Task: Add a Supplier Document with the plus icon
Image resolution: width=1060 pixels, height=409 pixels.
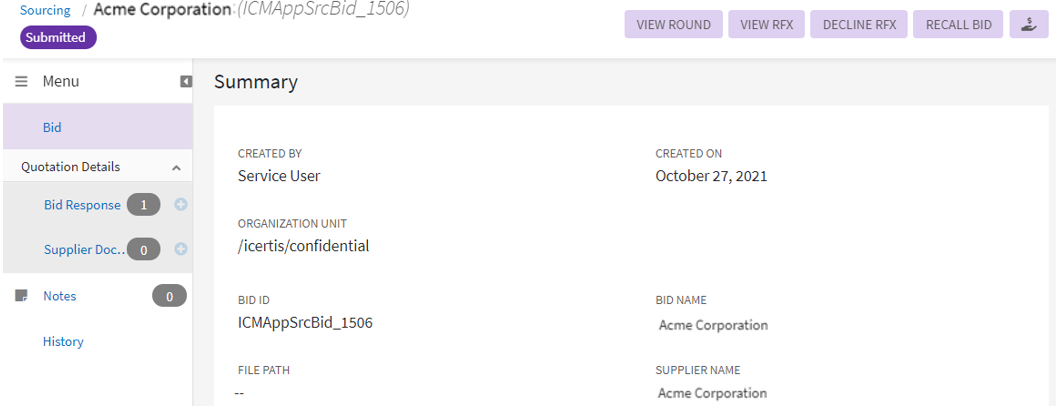Action: pyautogui.click(x=181, y=249)
